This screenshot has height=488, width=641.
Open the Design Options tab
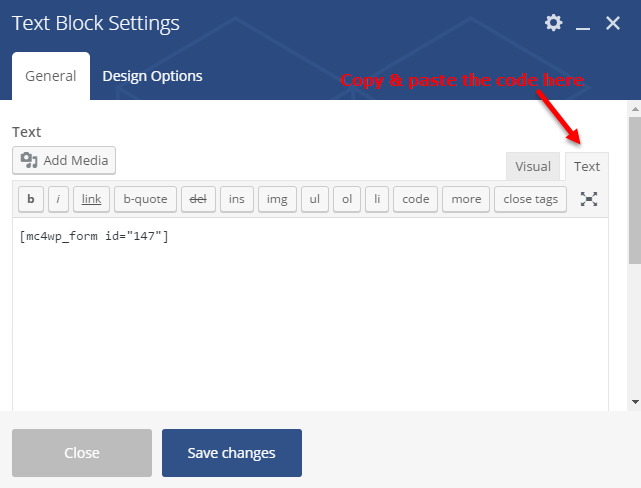152,76
